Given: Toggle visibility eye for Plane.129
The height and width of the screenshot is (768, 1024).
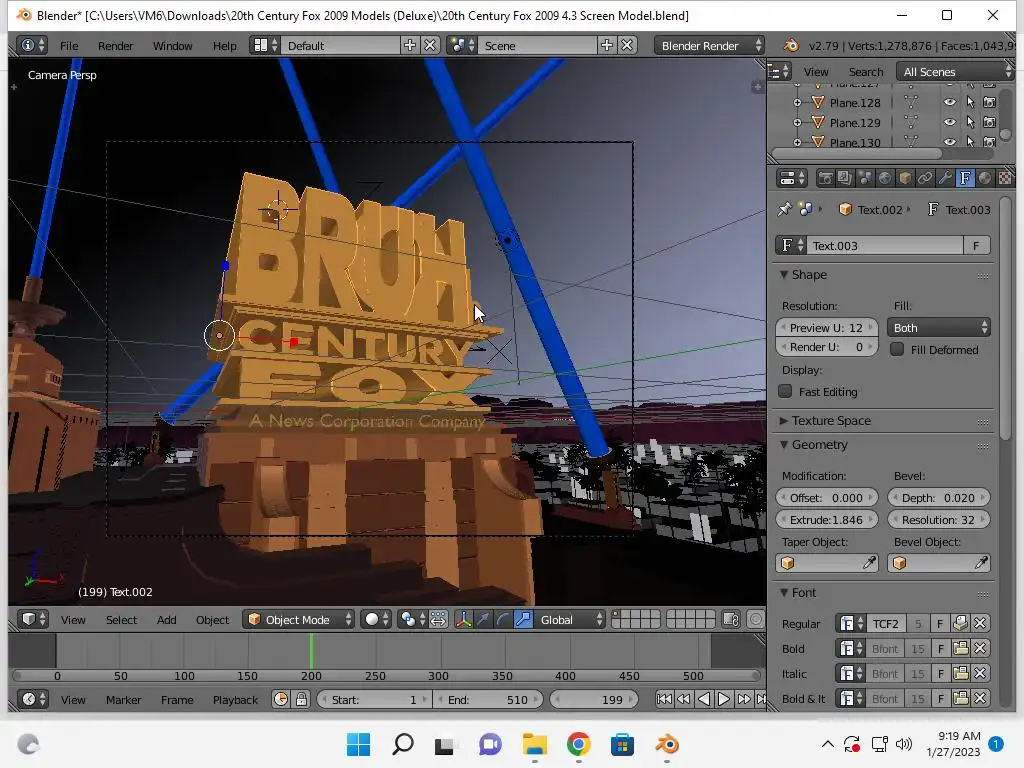Looking at the screenshot, I should (x=950, y=122).
